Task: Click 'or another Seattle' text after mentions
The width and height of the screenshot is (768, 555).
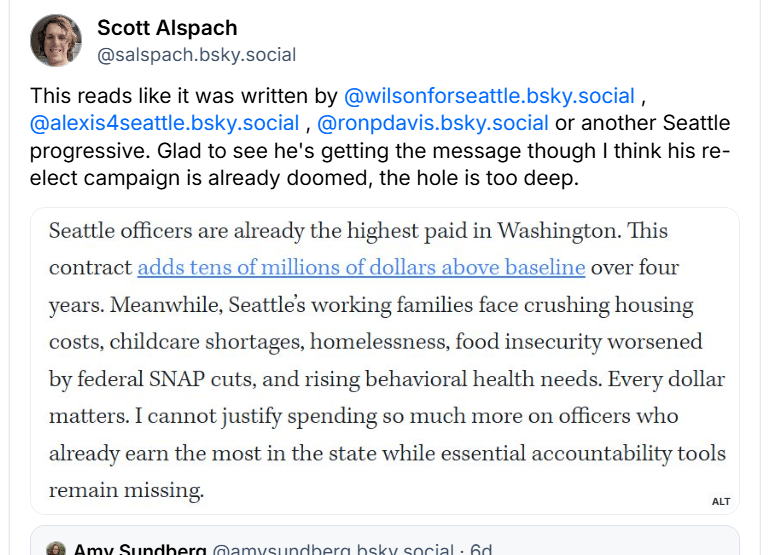Action: 642,123
